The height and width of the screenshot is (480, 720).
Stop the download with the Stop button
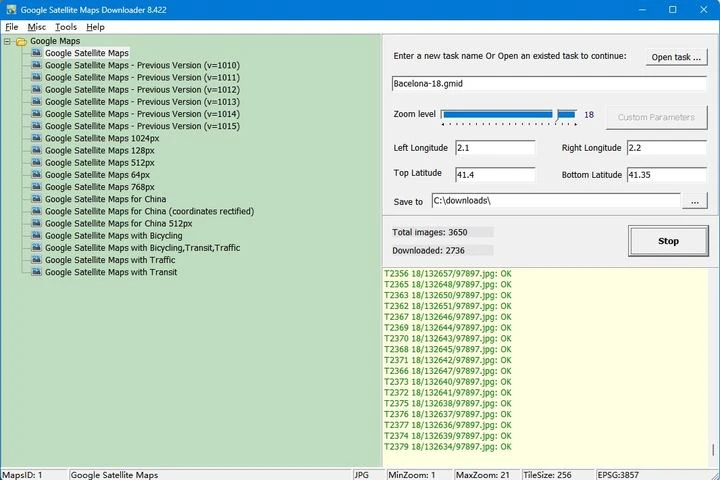pos(668,241)
